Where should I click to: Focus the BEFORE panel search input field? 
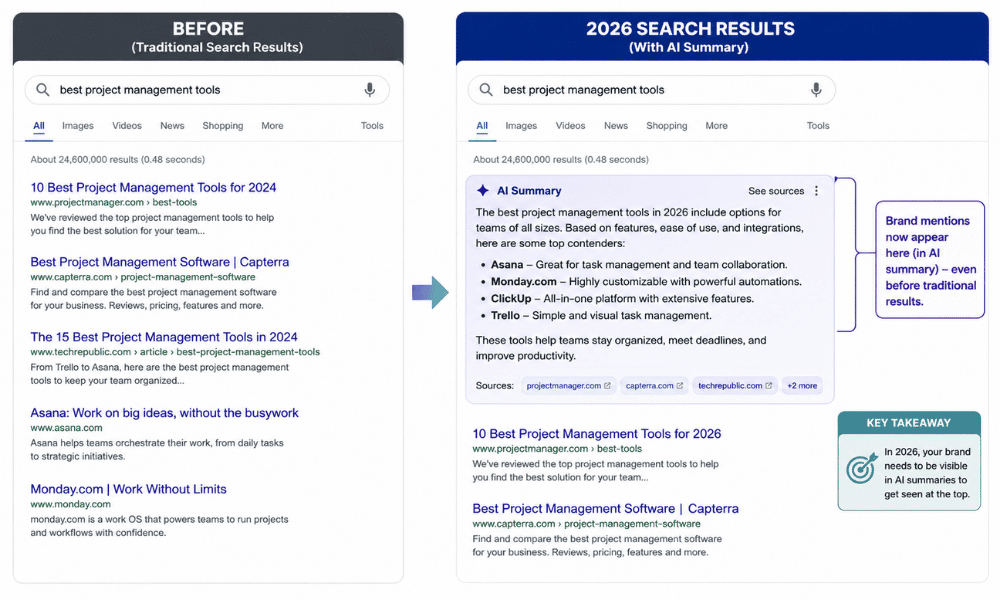pos(207,90)
